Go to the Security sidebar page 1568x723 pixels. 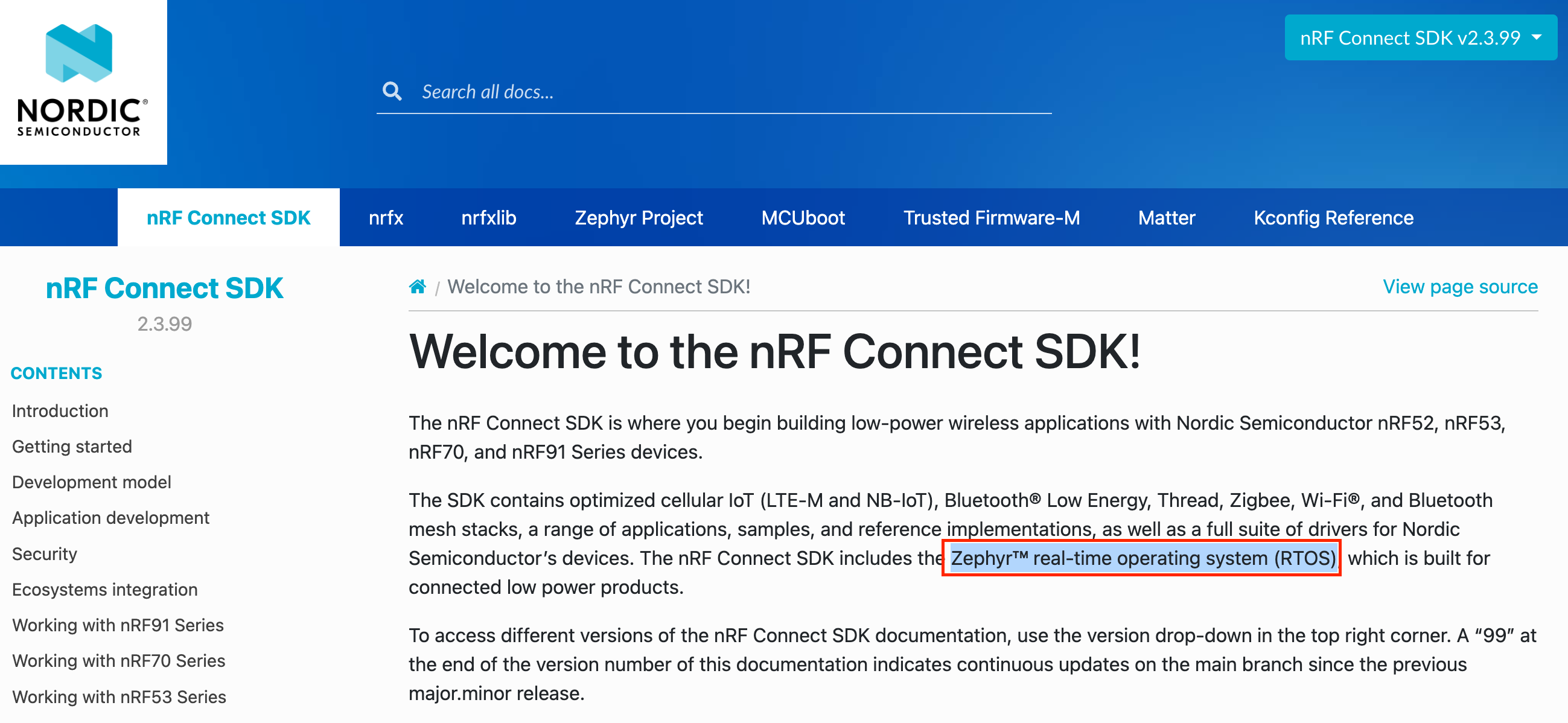pos(45,554)
